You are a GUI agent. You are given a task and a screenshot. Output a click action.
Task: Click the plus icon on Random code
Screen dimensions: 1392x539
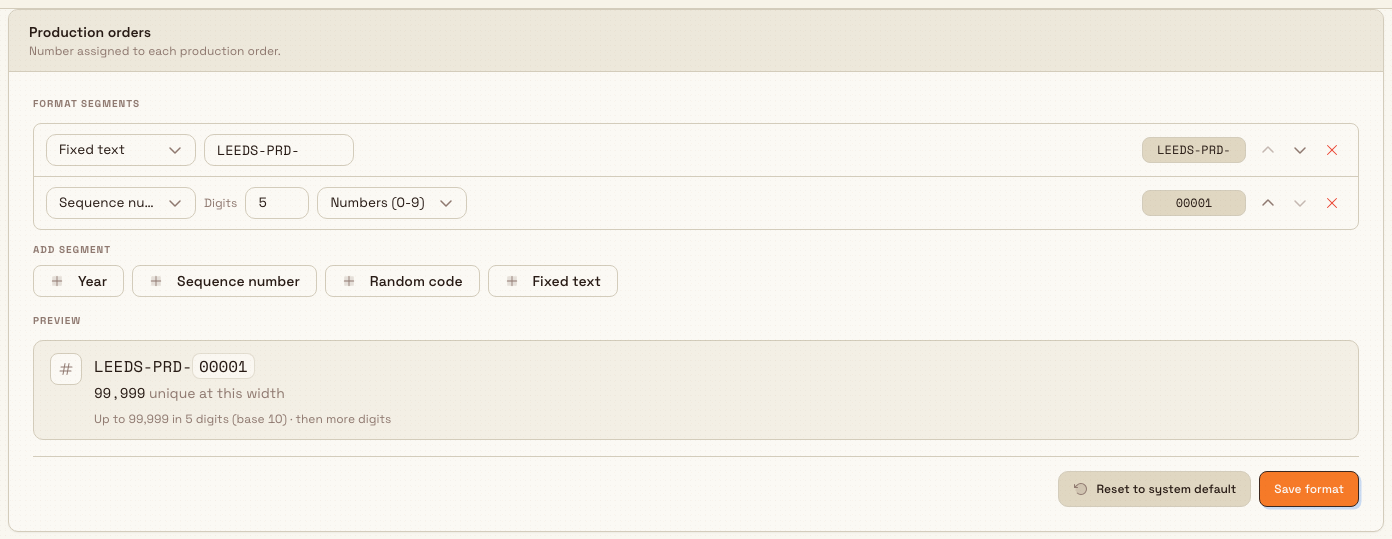(x=349, y=281)
